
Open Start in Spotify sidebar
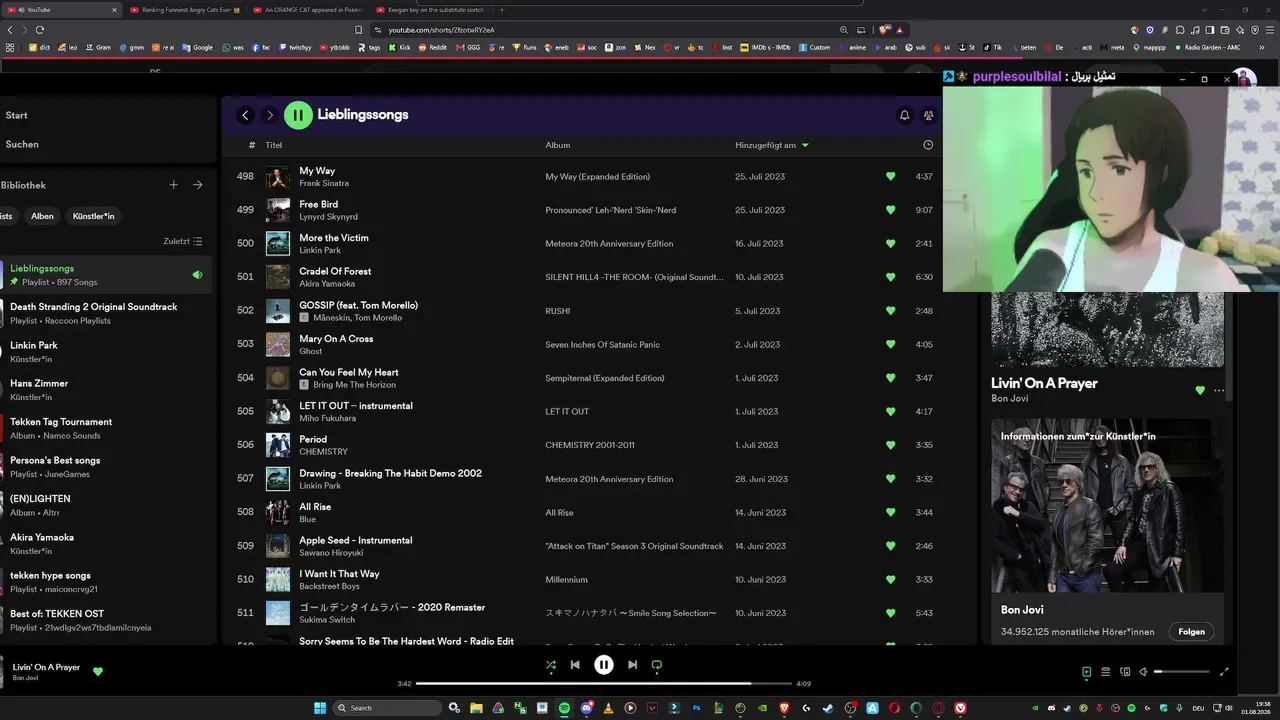click(x=16, y=115)
